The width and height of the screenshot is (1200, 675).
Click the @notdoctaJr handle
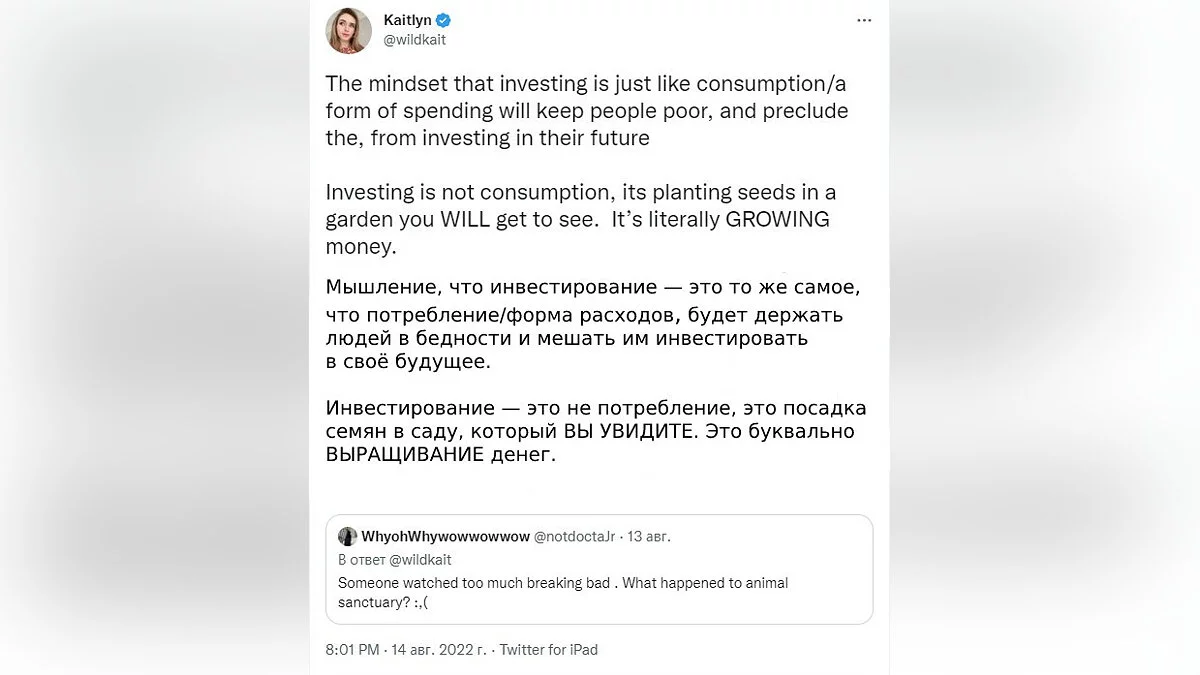(x=575, y=537)
